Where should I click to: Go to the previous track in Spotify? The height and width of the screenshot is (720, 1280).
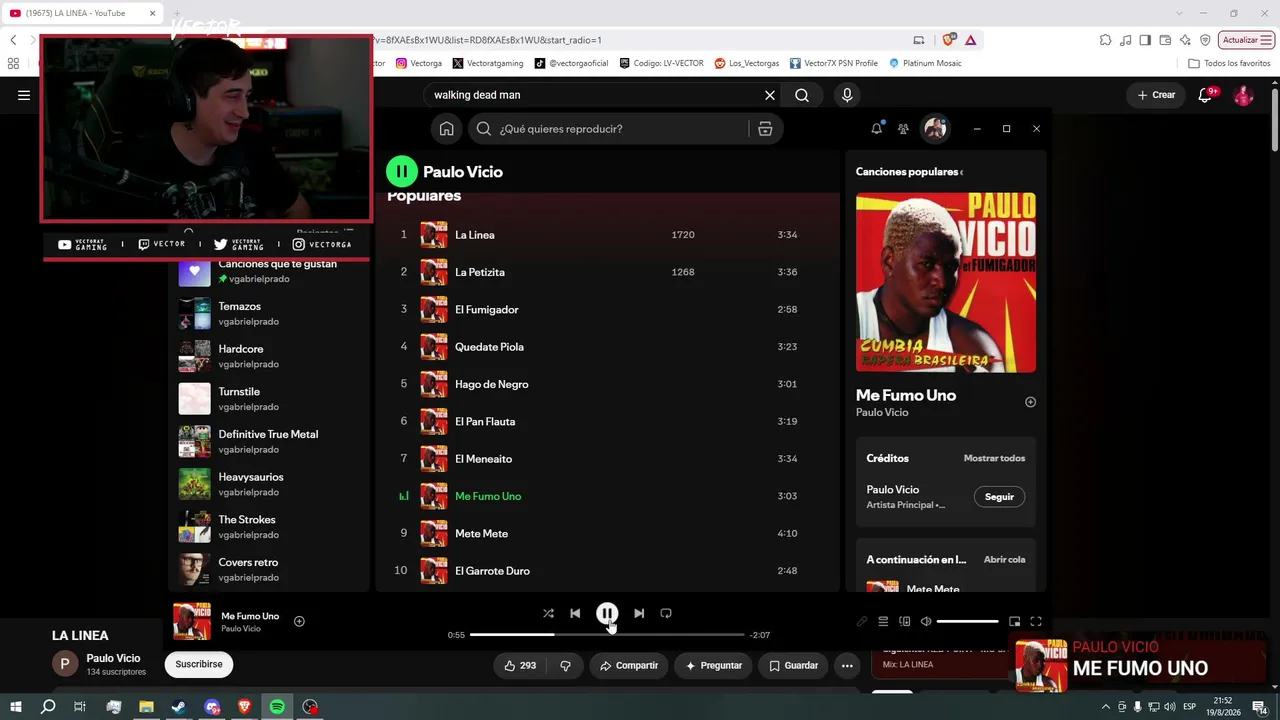[x=575, y=613]
